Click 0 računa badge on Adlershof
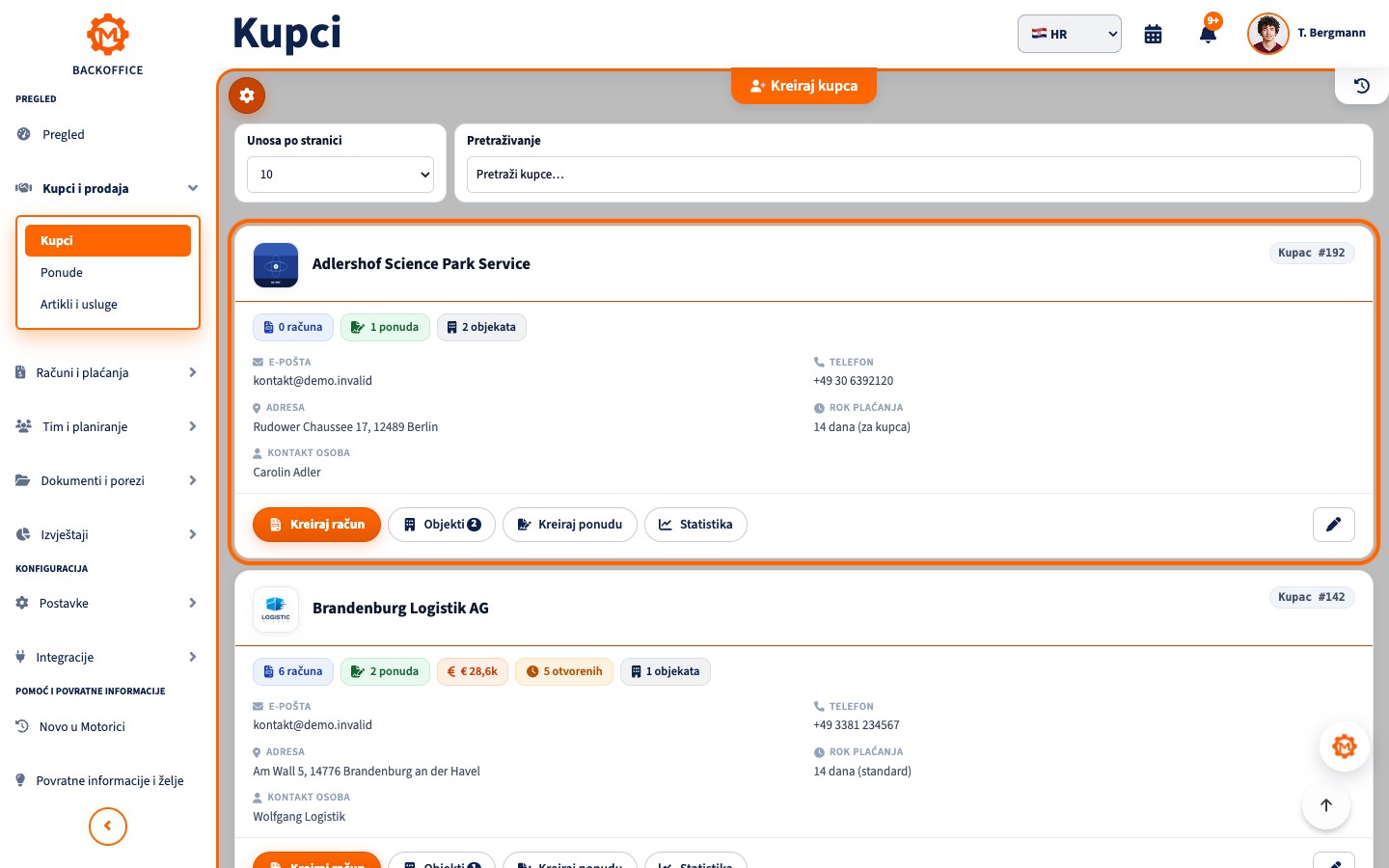Viewport: 1389px width, 868px height. click(293, 327)
